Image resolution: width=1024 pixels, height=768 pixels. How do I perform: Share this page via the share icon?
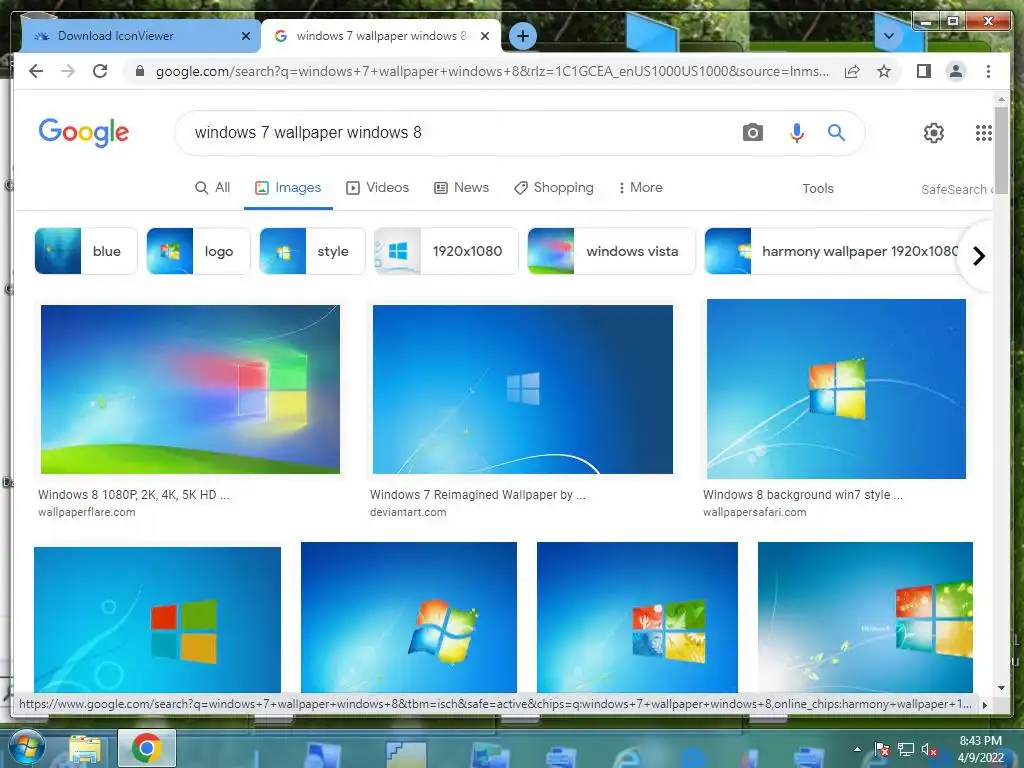[852, 71]
